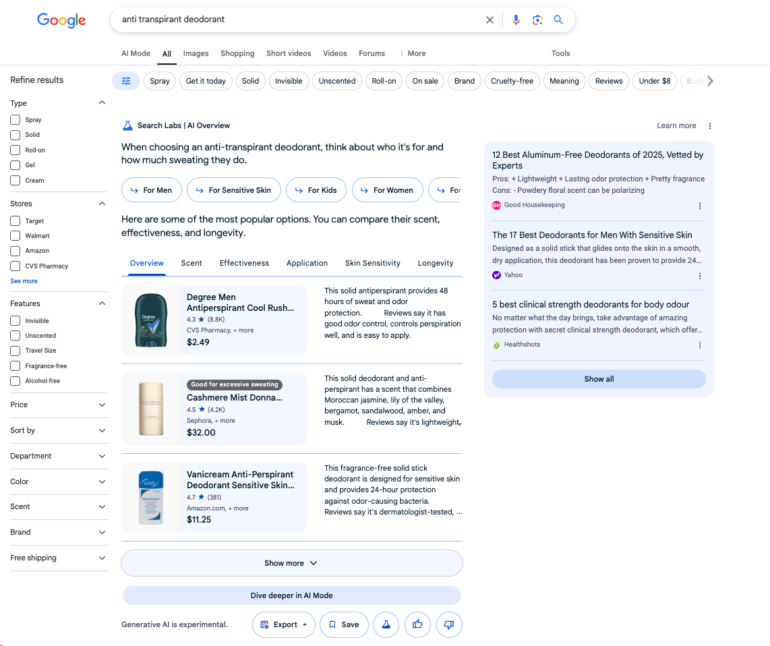Viewport: 770px width, 646px height.
Task: Click See more stores link
Action: [x=24, y=281]
